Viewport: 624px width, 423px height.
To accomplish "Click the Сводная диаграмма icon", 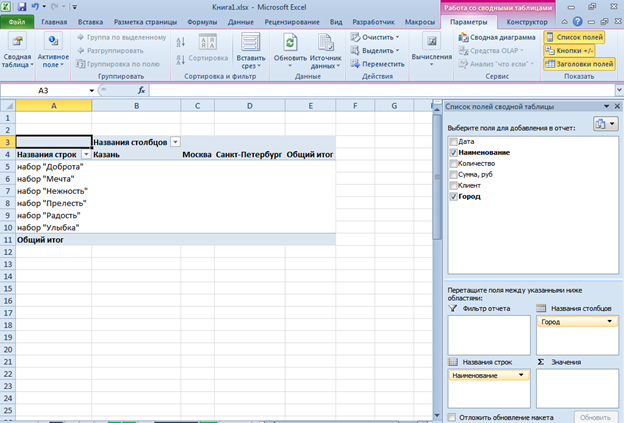I will coord(498,37).
